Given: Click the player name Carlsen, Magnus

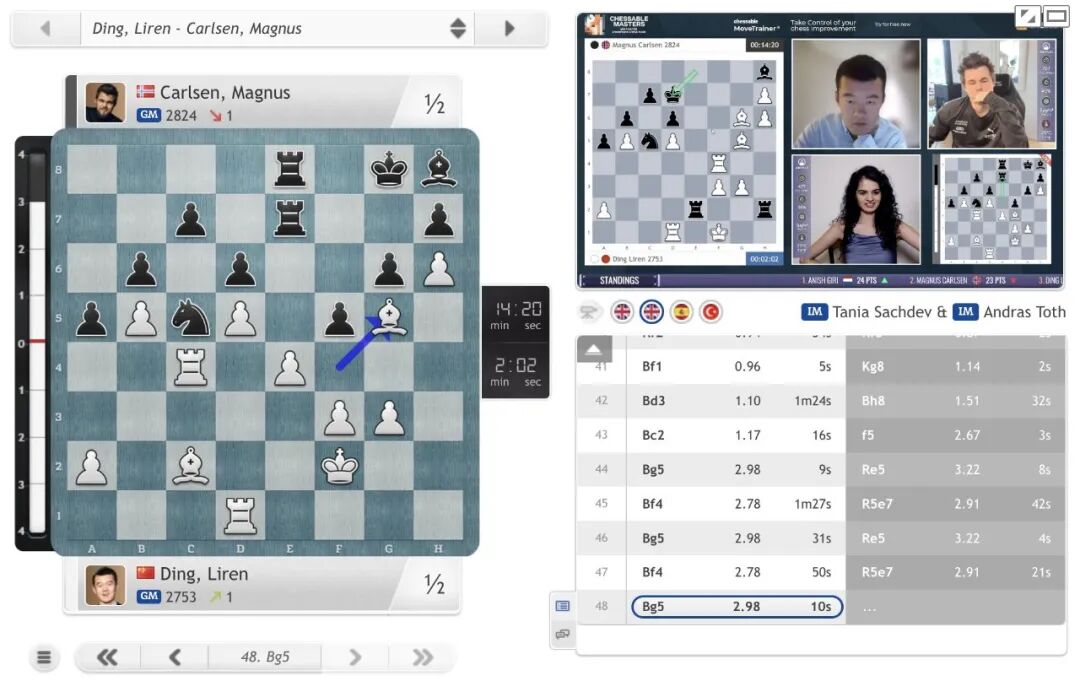Looking at the screenshot, I should coord(225,92).
